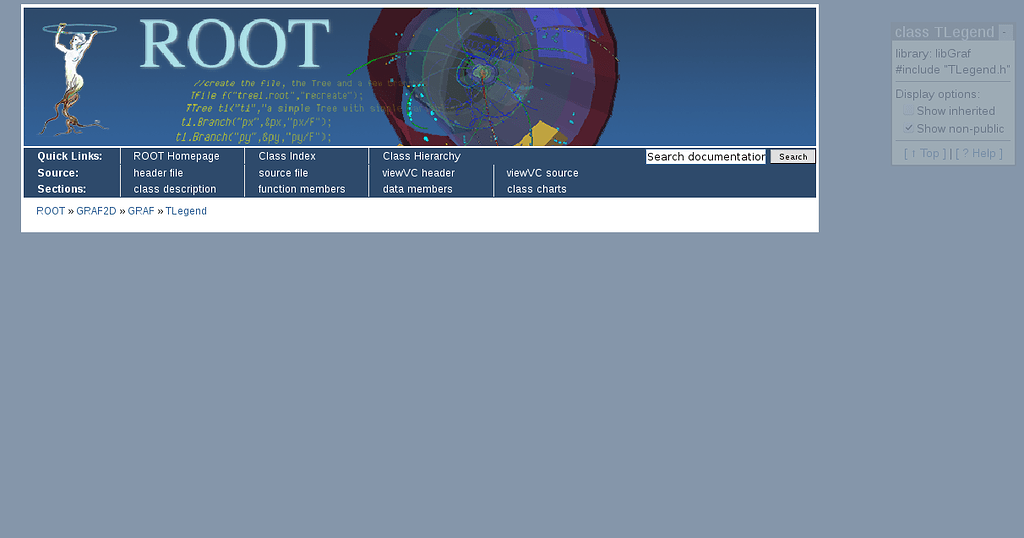Jump to class charts section
This screenshot has height=538, width=1024.
[x=536, y=189]
